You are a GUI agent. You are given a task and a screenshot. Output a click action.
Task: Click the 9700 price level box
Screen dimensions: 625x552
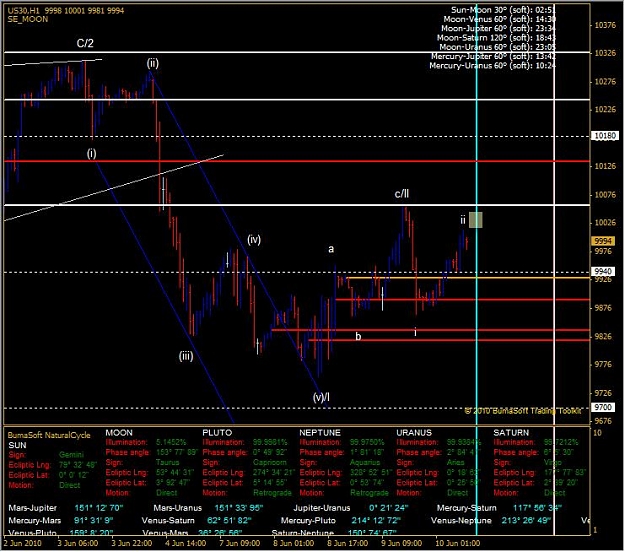(x=603, y=407)
